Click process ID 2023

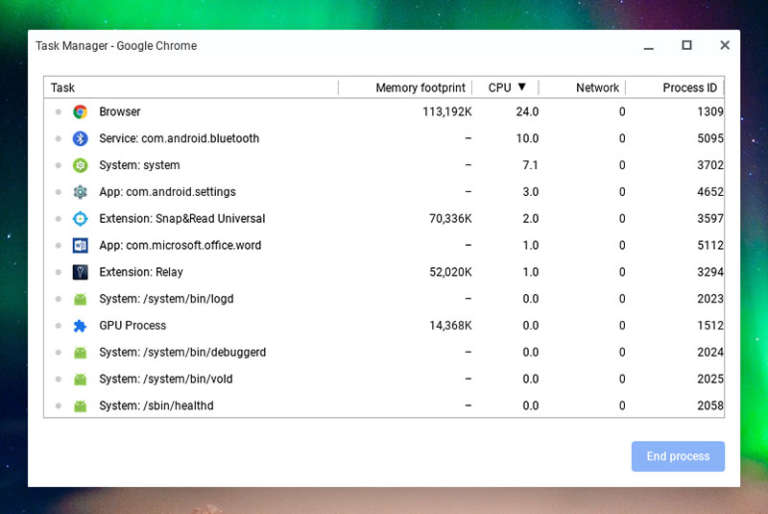pos(710,299)
